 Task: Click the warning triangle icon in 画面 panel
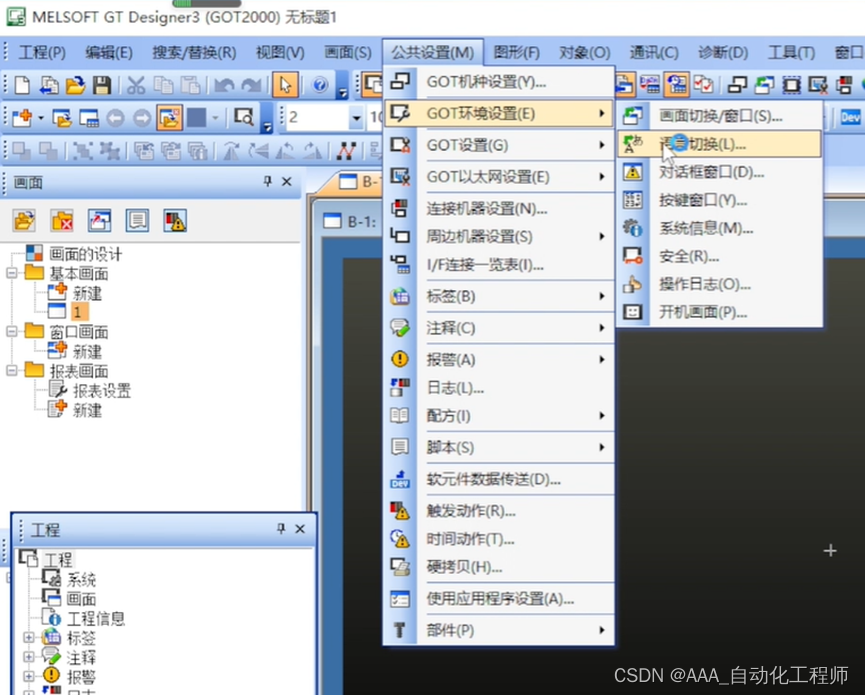175,221
